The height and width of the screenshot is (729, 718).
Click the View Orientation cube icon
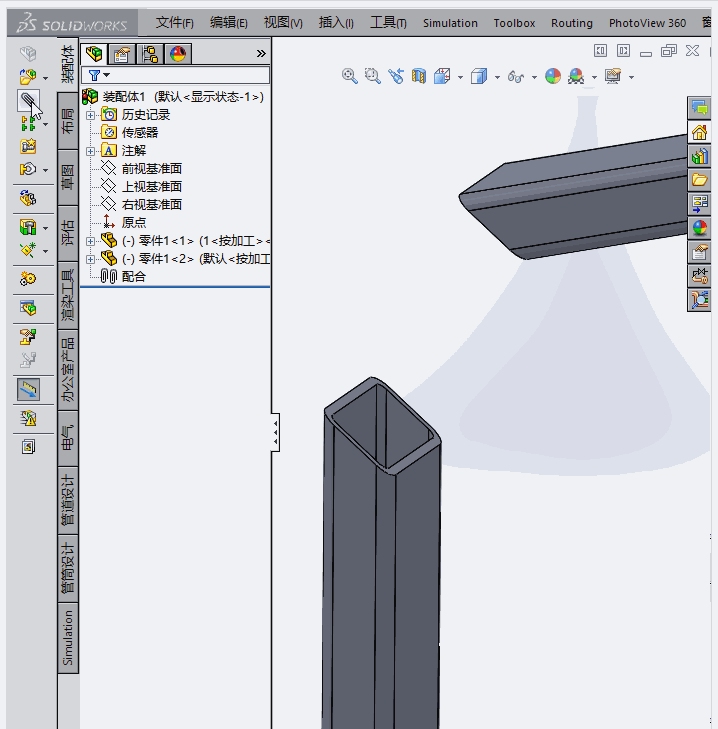(x=442, y=76)
